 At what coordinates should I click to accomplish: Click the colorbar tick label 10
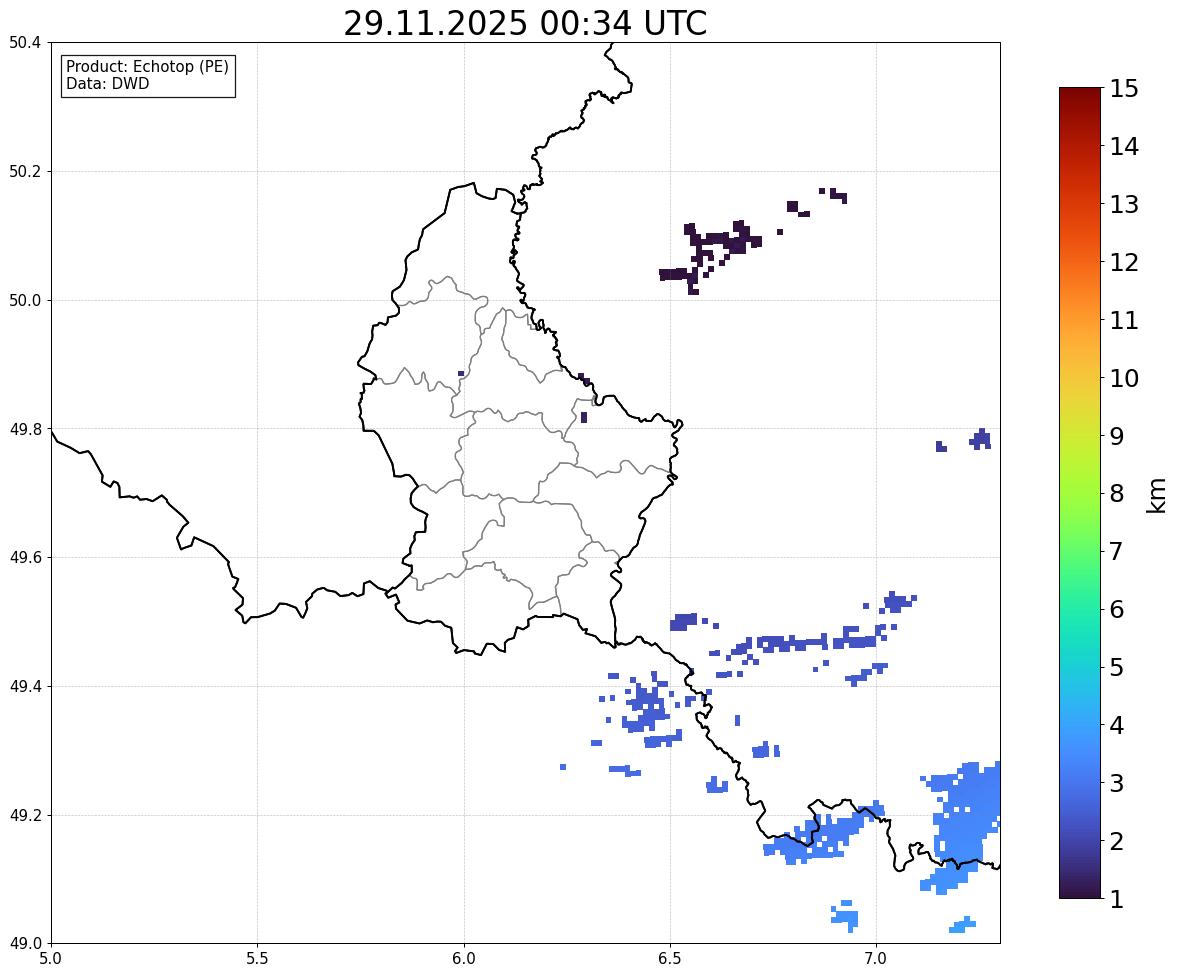pyautogui.click(x=1125, y=378)
